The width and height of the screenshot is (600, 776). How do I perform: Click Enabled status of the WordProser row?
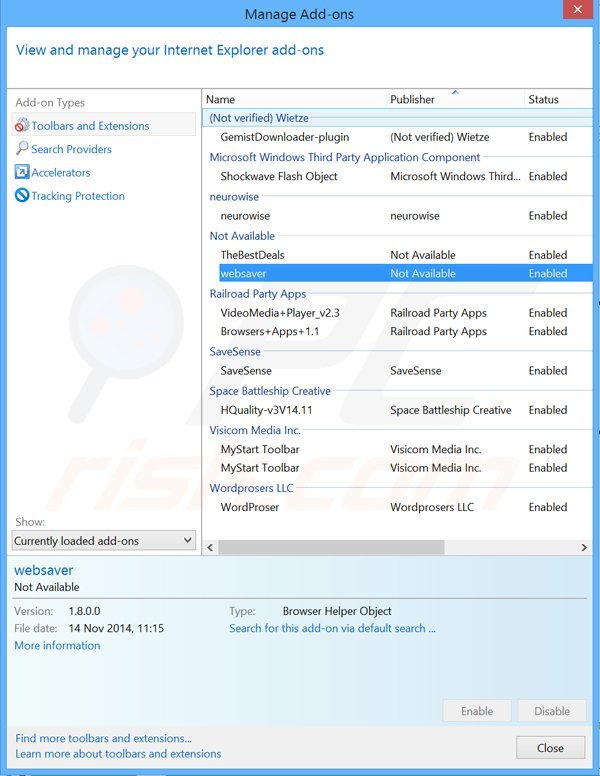coord(548,507)
